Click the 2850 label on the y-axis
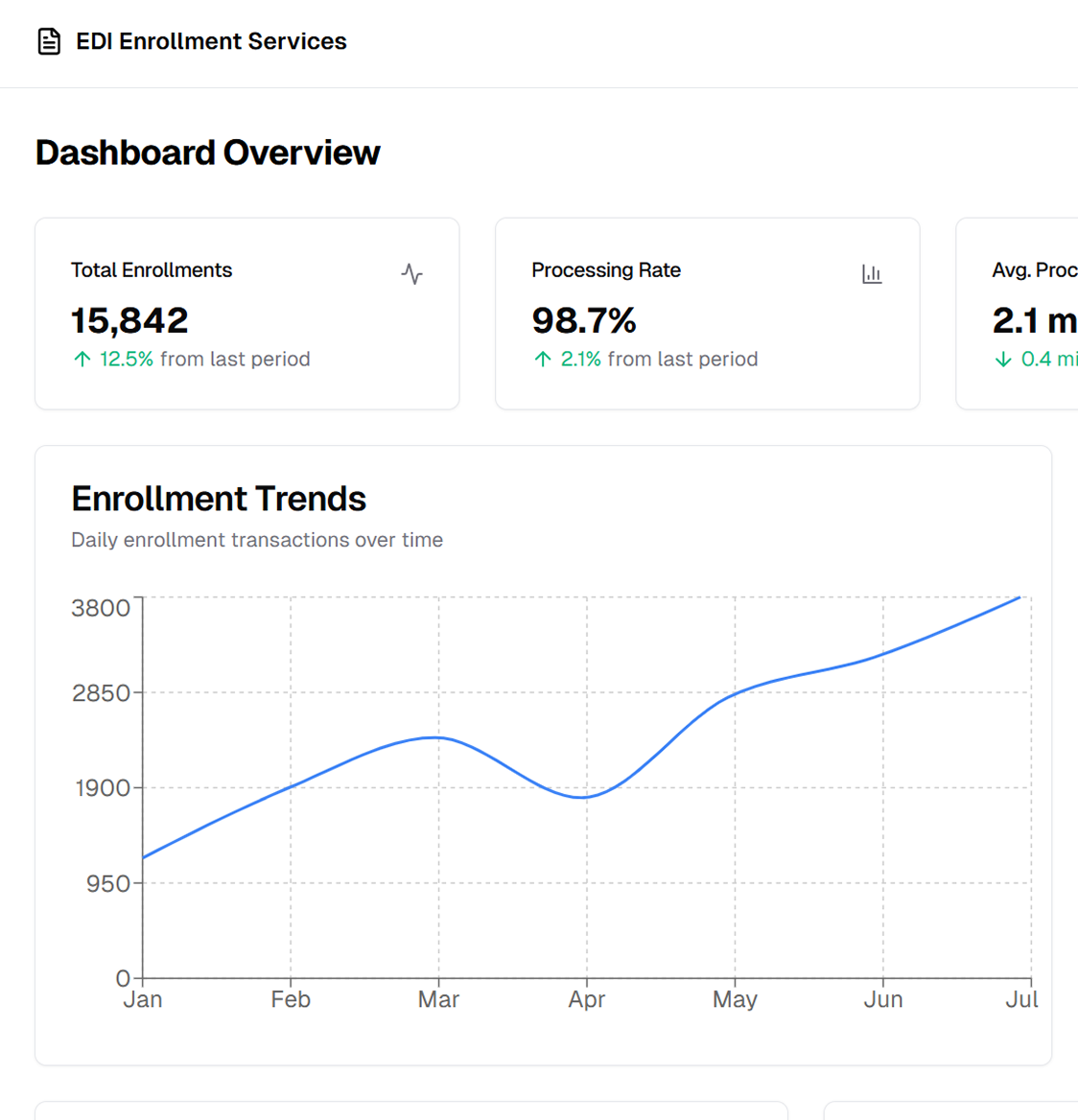 tap(101, 693)
